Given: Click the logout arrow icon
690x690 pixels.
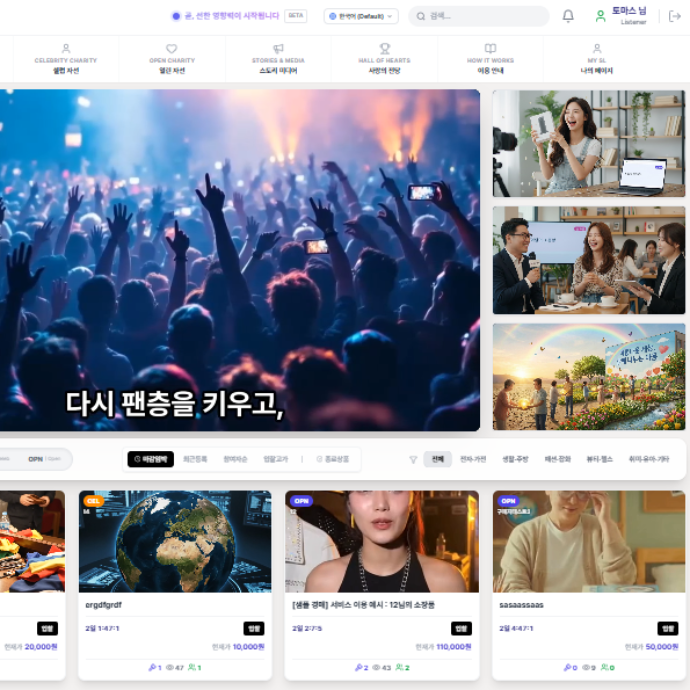Looking at the screenshot, I should (x=674, y=16).
